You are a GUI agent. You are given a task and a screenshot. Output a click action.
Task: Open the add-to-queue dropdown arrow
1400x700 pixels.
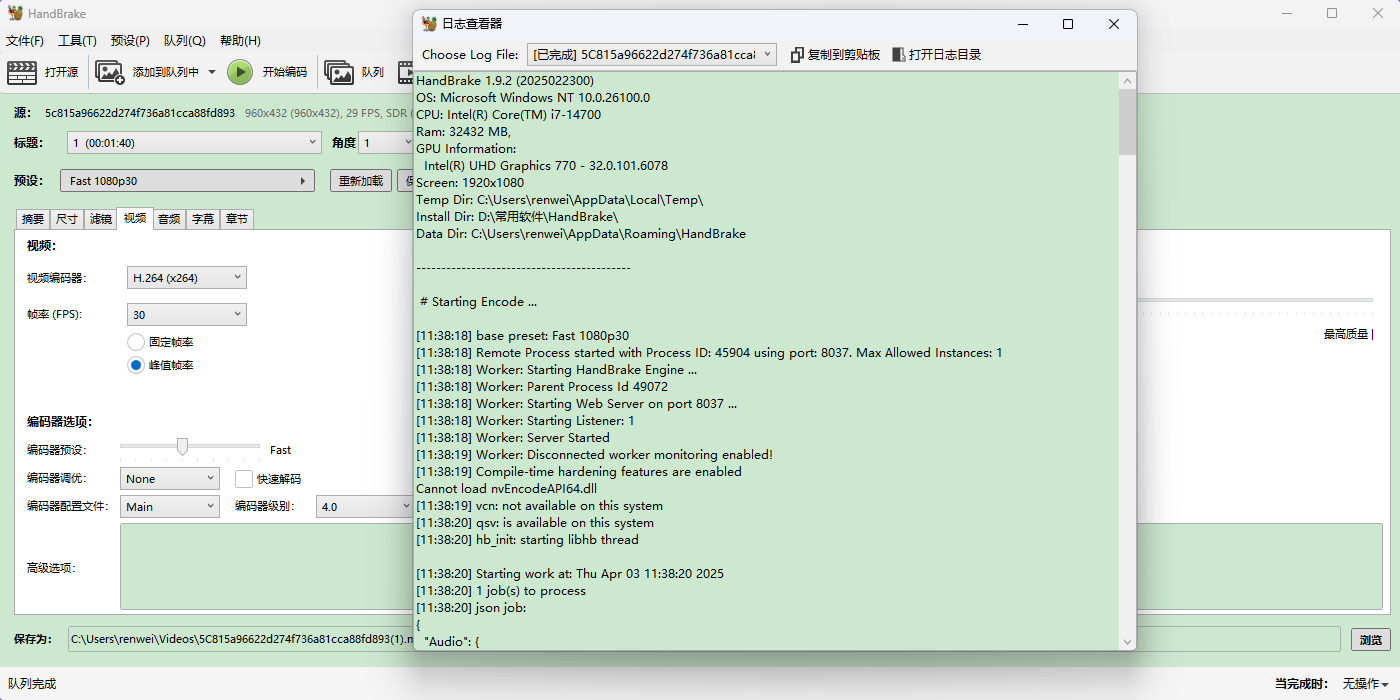(212, 72)
